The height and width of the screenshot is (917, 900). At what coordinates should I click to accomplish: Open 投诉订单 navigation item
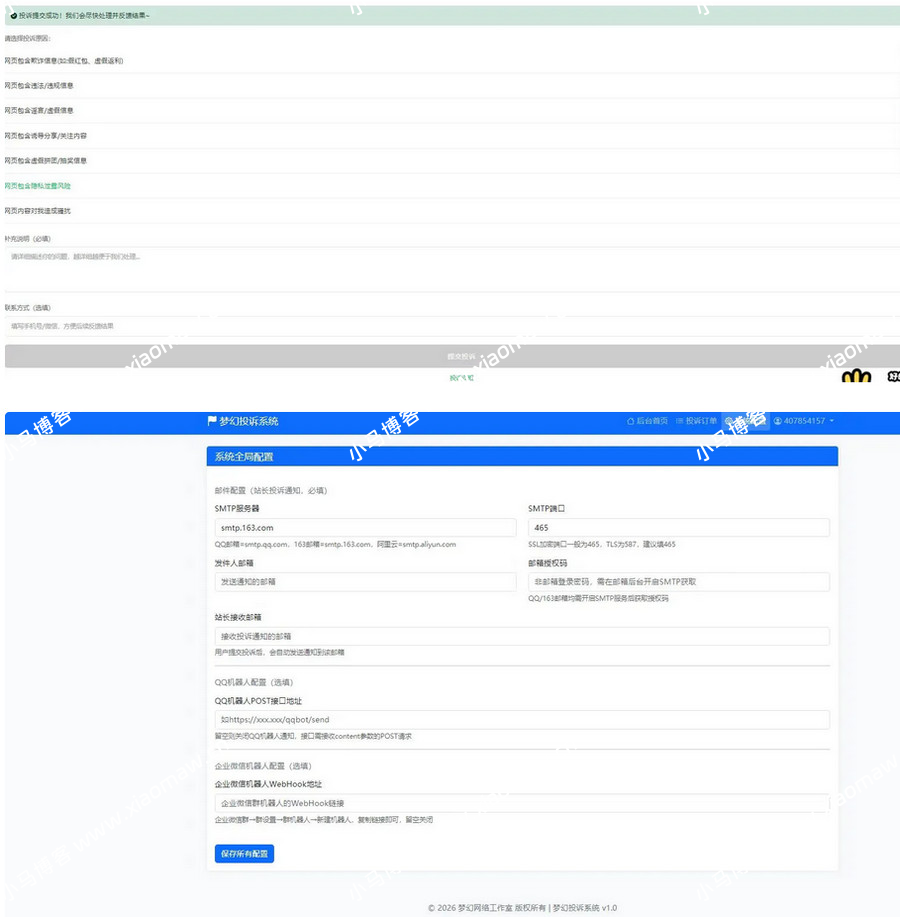700,421
